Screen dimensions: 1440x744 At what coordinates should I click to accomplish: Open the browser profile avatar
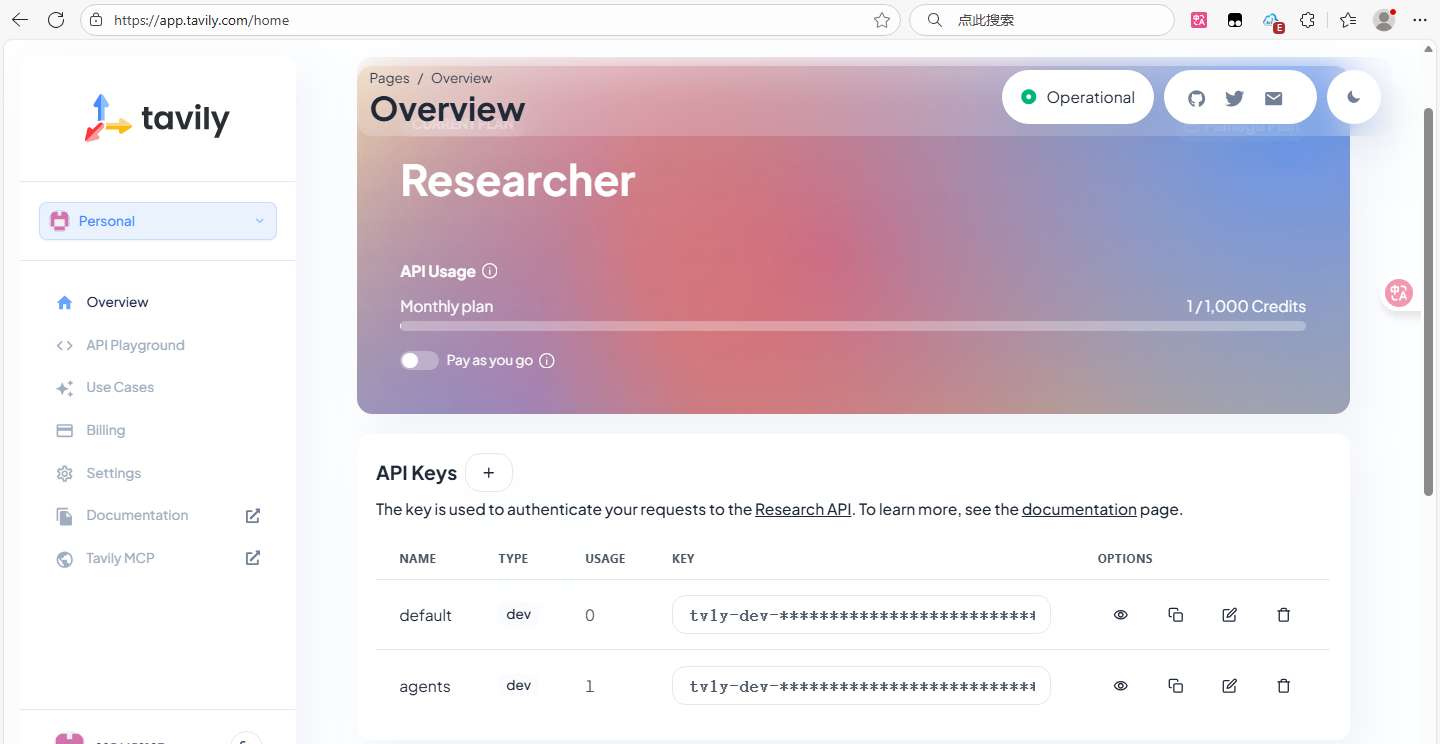[x=1384, y=20]
